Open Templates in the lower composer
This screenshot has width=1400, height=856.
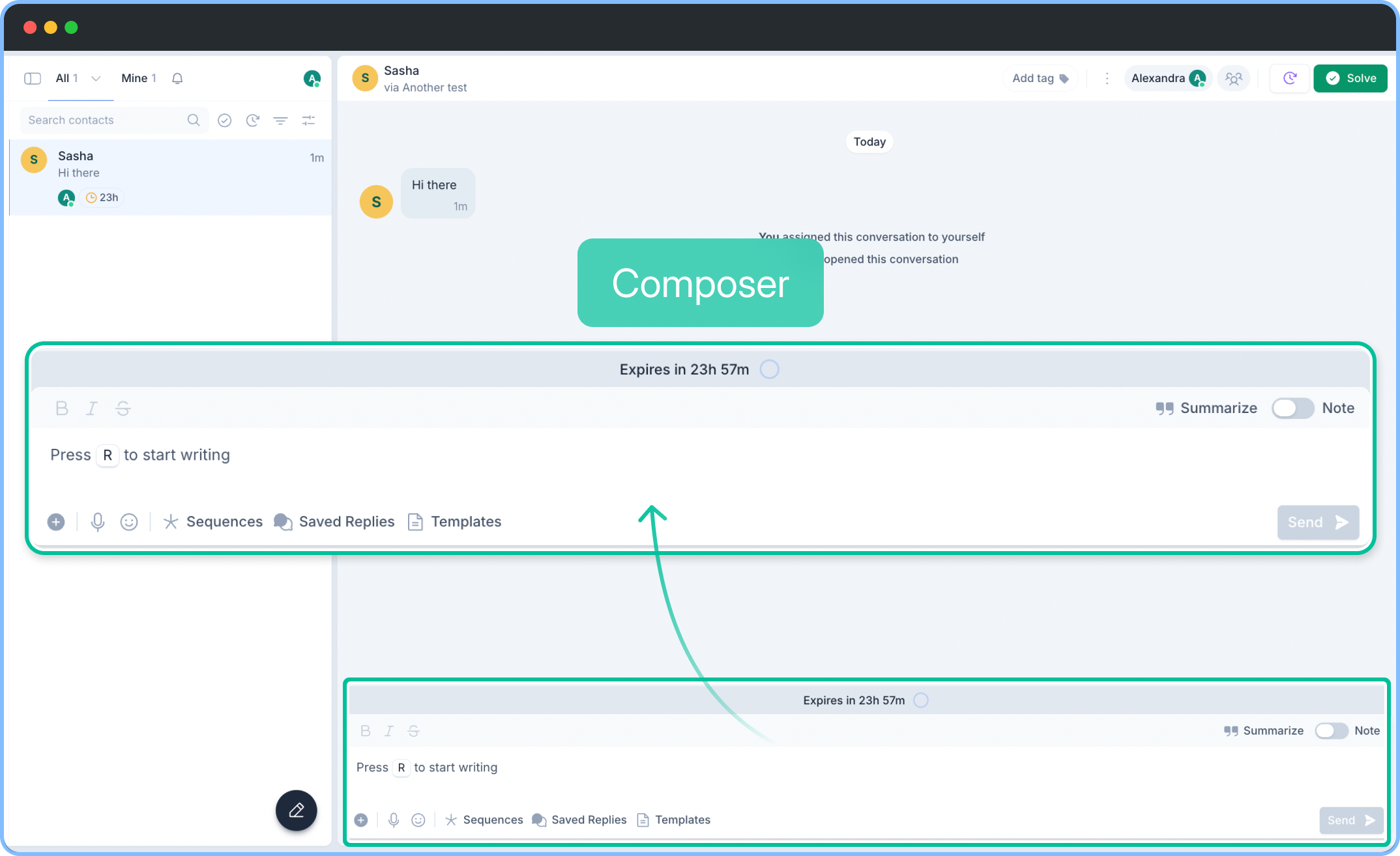point(674,820)
